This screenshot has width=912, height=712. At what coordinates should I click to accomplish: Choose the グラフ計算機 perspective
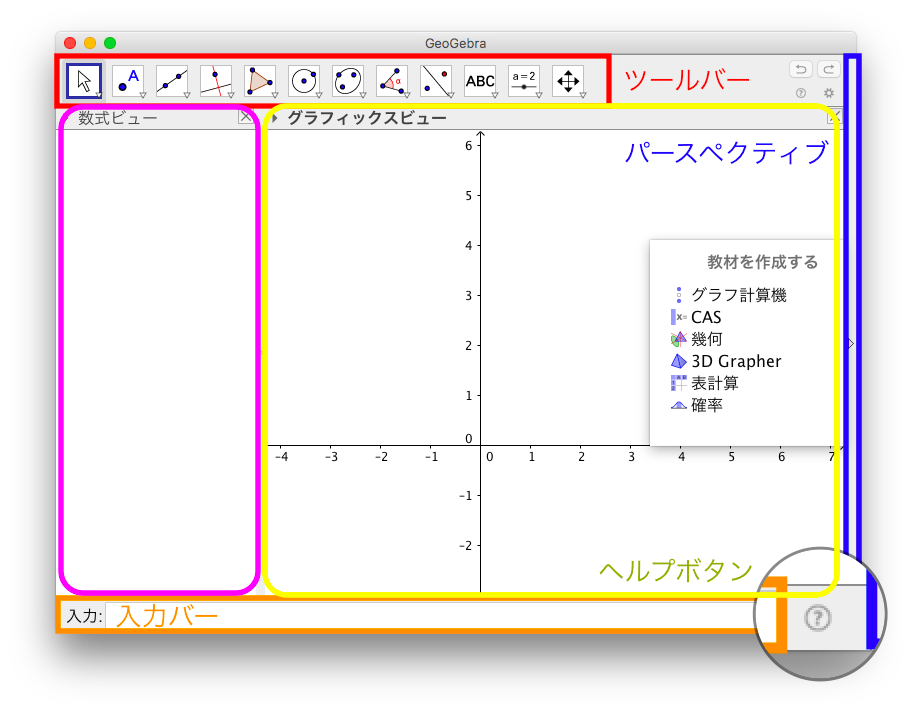coord(728,295)
